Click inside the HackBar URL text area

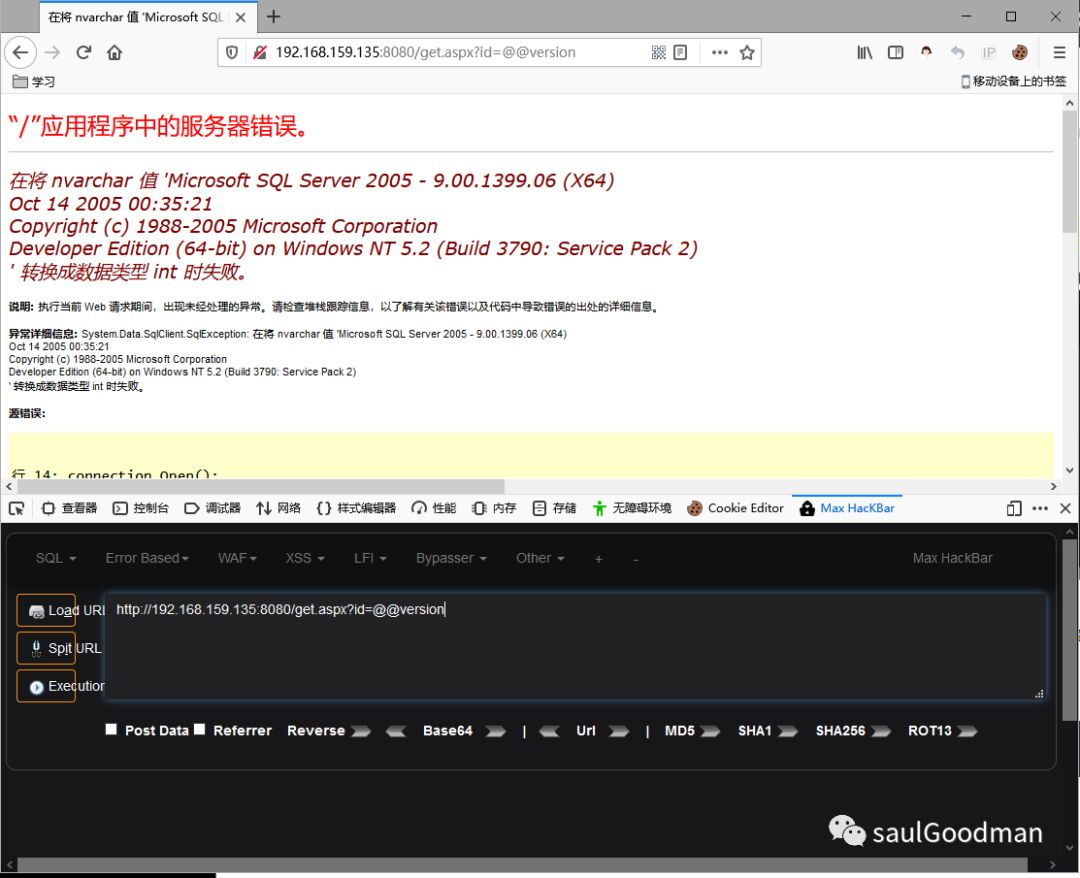point(576,647)
